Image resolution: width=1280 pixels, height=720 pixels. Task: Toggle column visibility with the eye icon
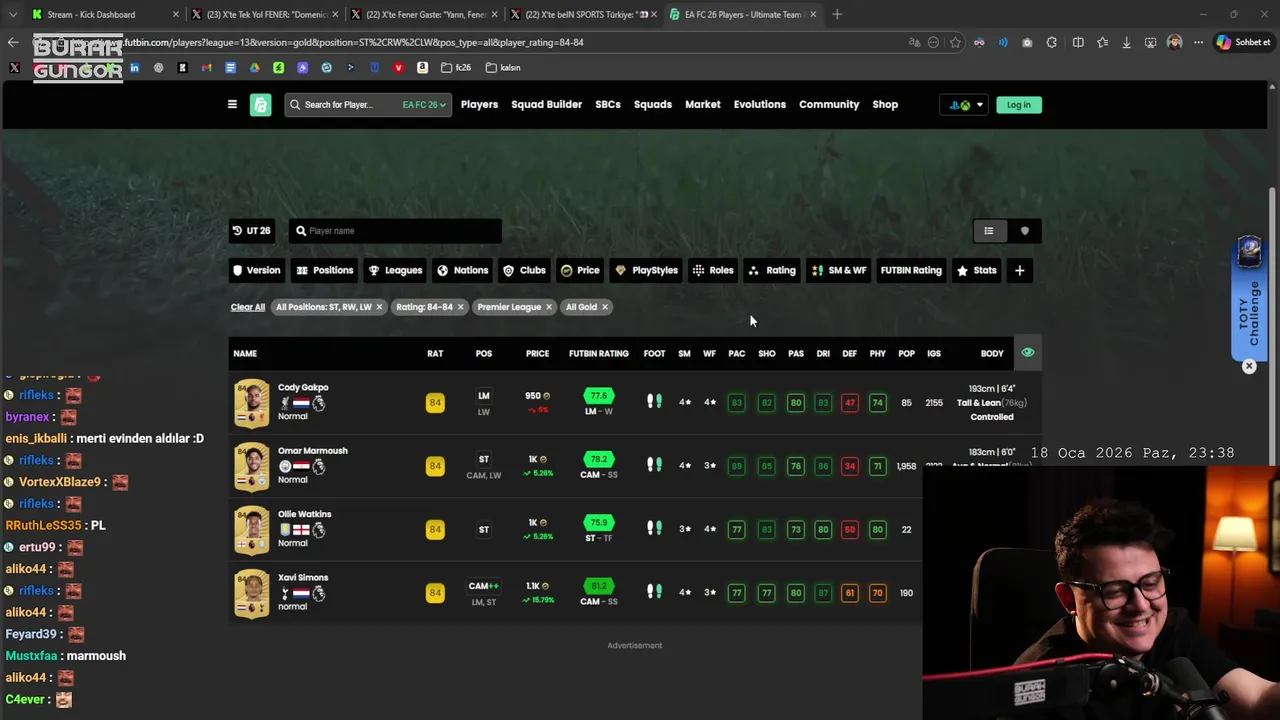point(1027,352)
